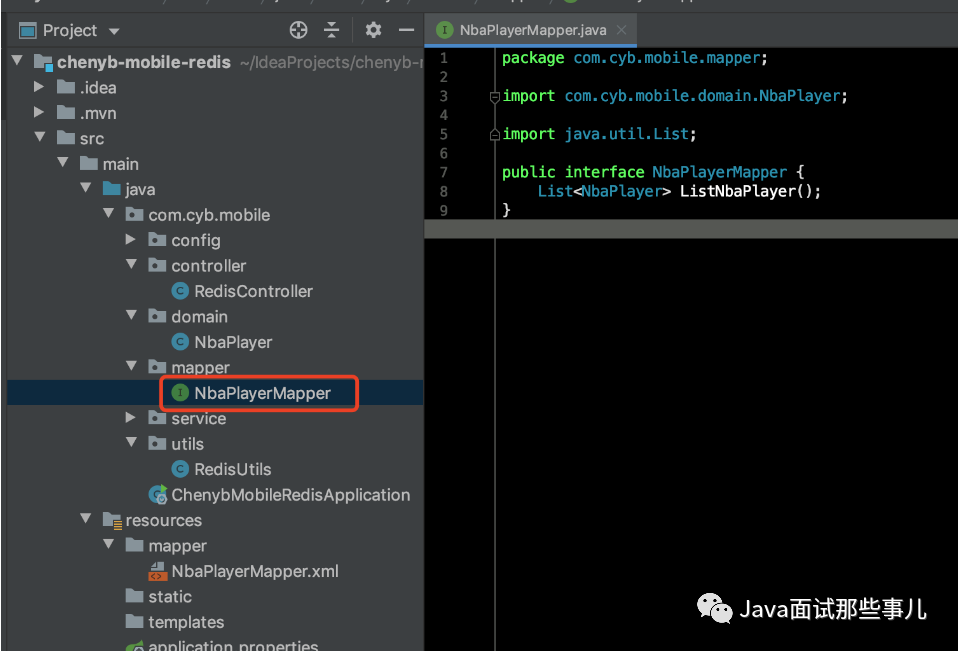
Task: Click the .mvn folder icon
Action: pyautogui.click(x=66, y=112)
